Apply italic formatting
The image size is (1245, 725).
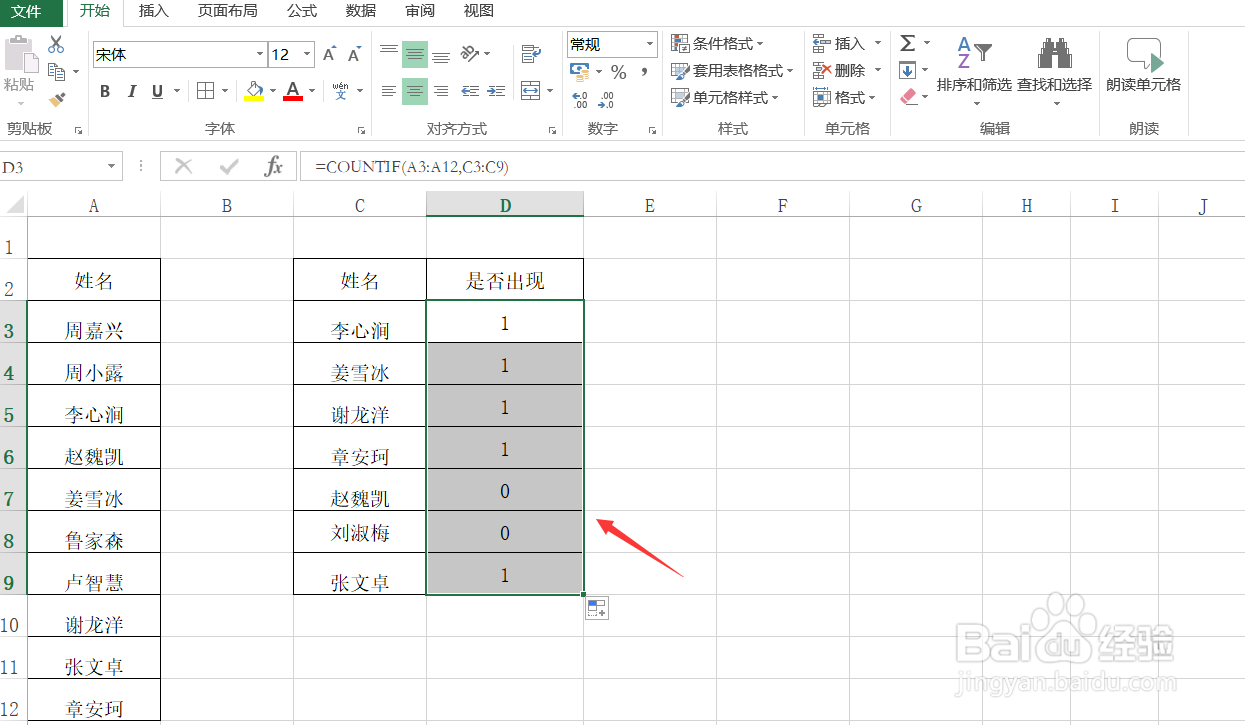(x=131, y=91)
